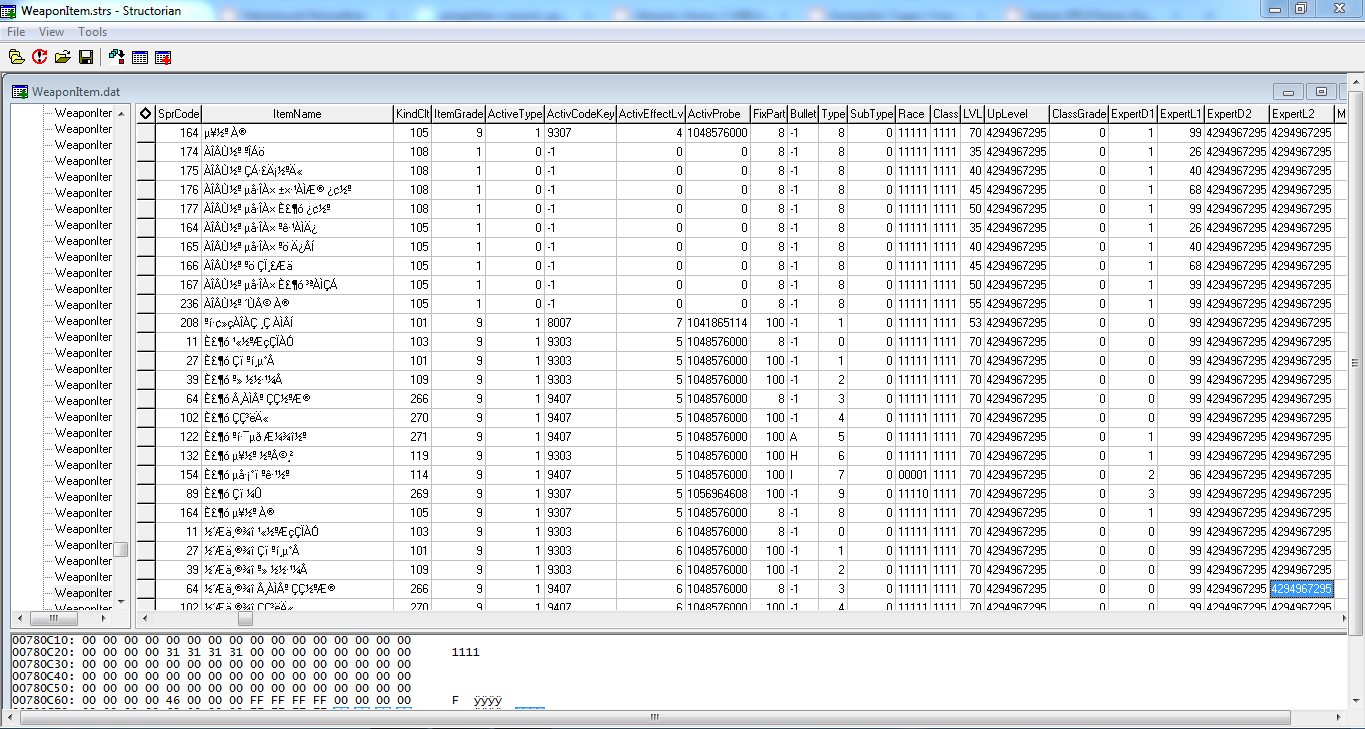Click the tree panel's scroll-up arrow
This screenshot has width=1365, height=729.
[x=120, y=112]
